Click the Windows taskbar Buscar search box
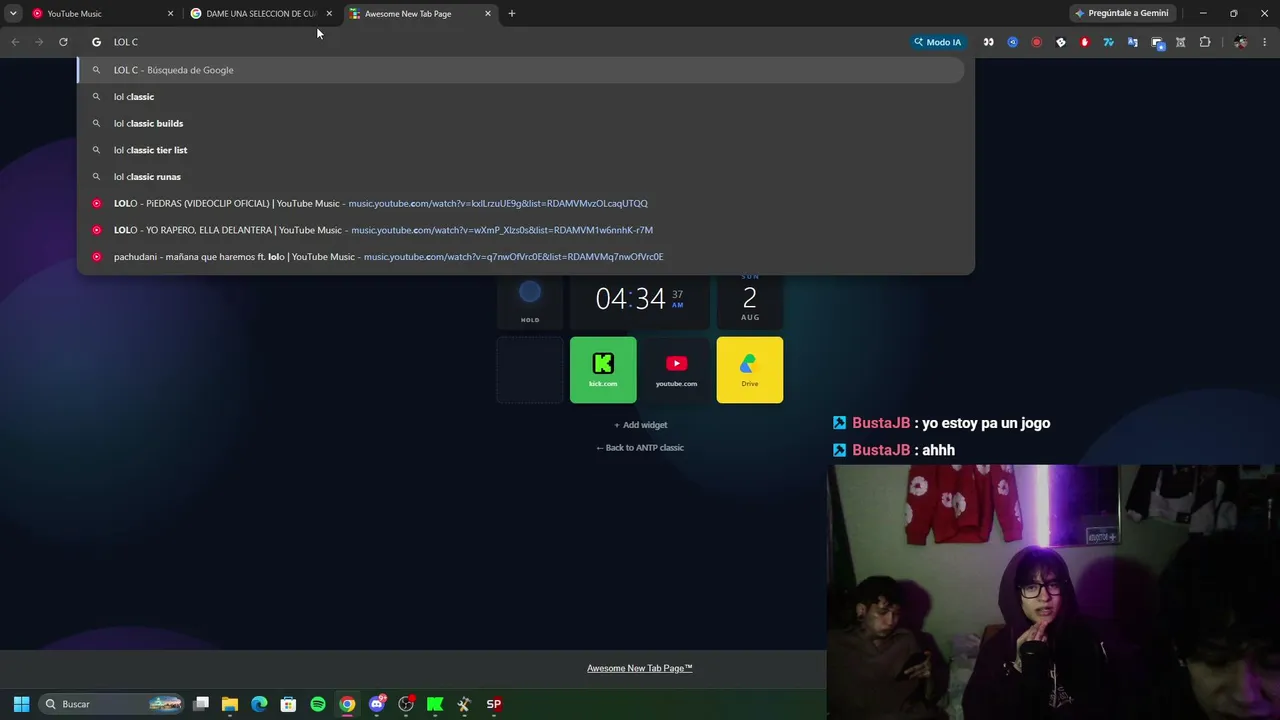 click(112, 704)
